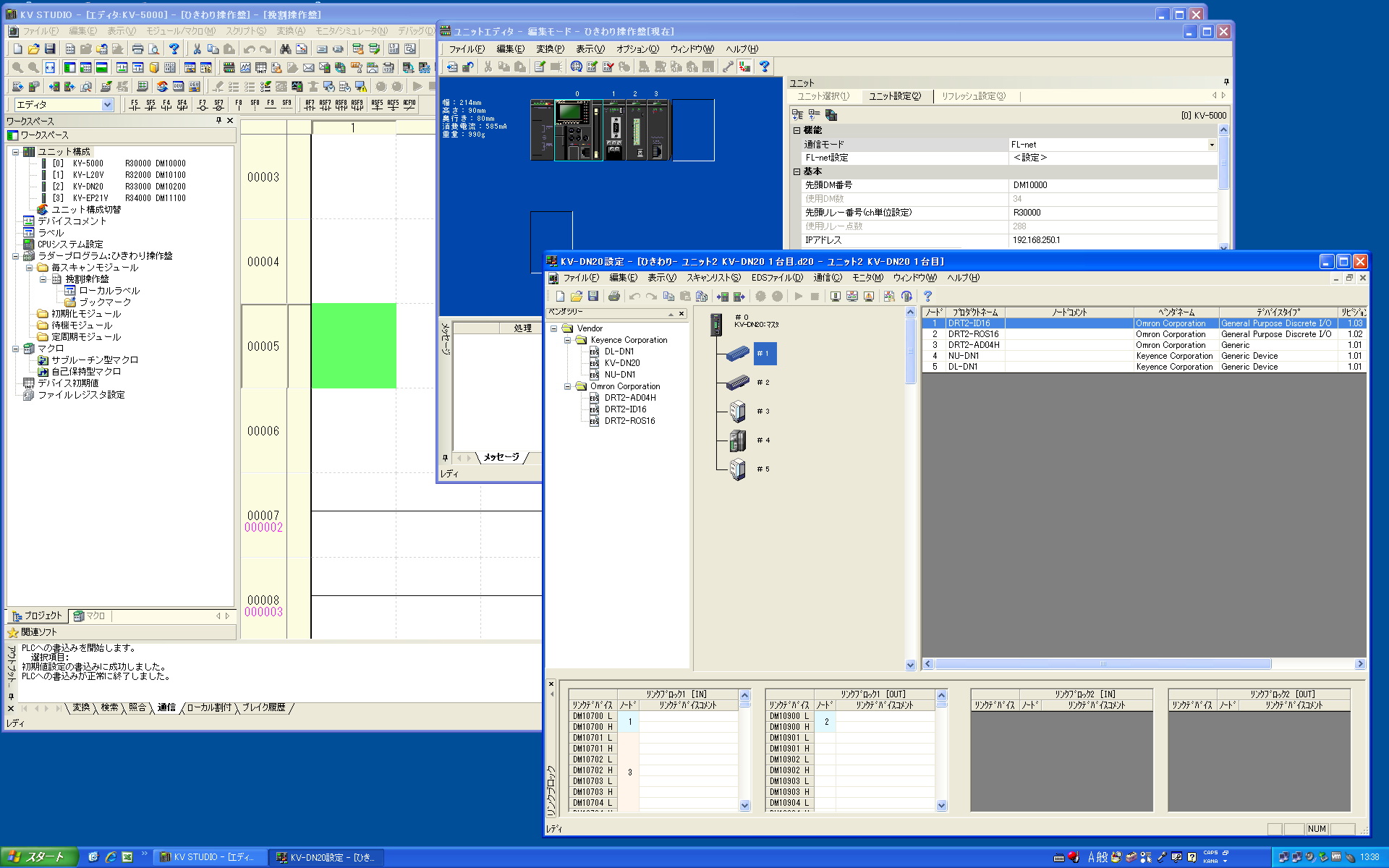This screenshot has height=868, width=1389.
Task: Switch to リフレッシュ設定(3) tab
Action: (x=973, y=96)
